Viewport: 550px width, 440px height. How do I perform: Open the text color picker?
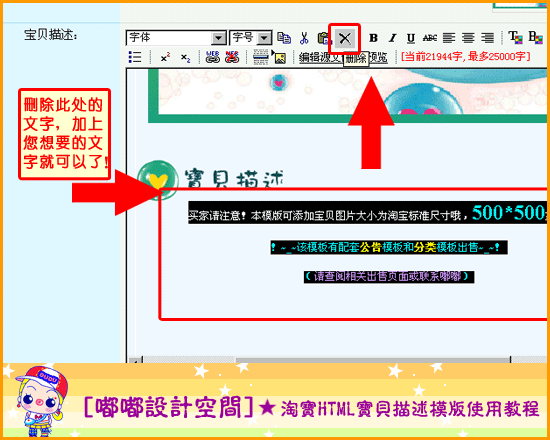tap(515, 37)
